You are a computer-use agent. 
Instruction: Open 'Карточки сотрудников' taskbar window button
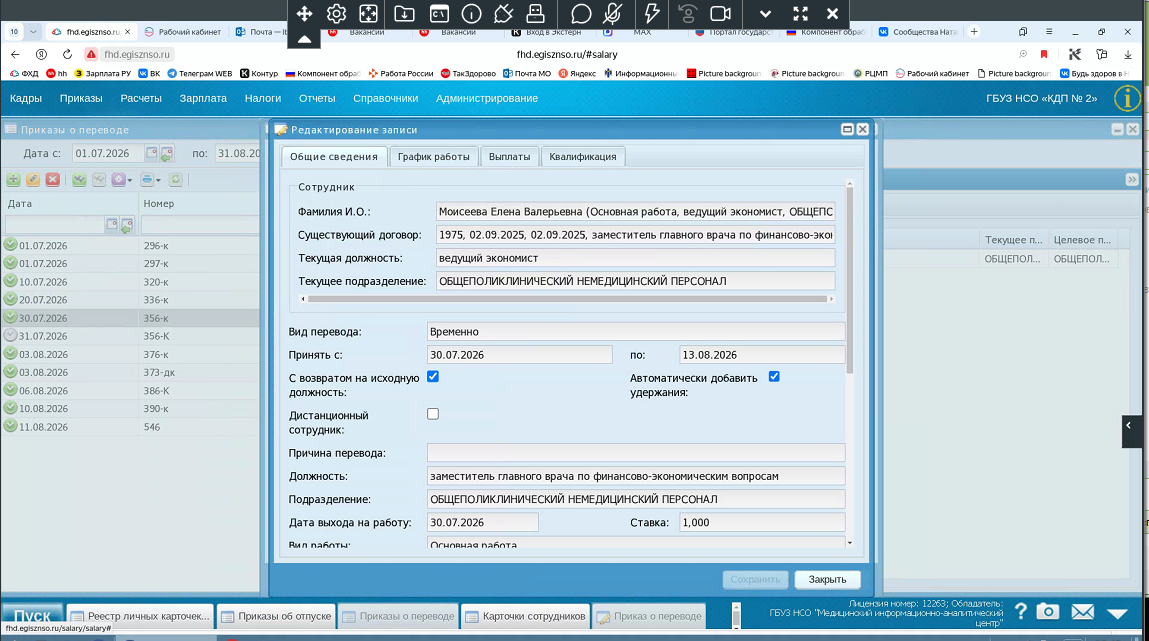pos(525,616)
